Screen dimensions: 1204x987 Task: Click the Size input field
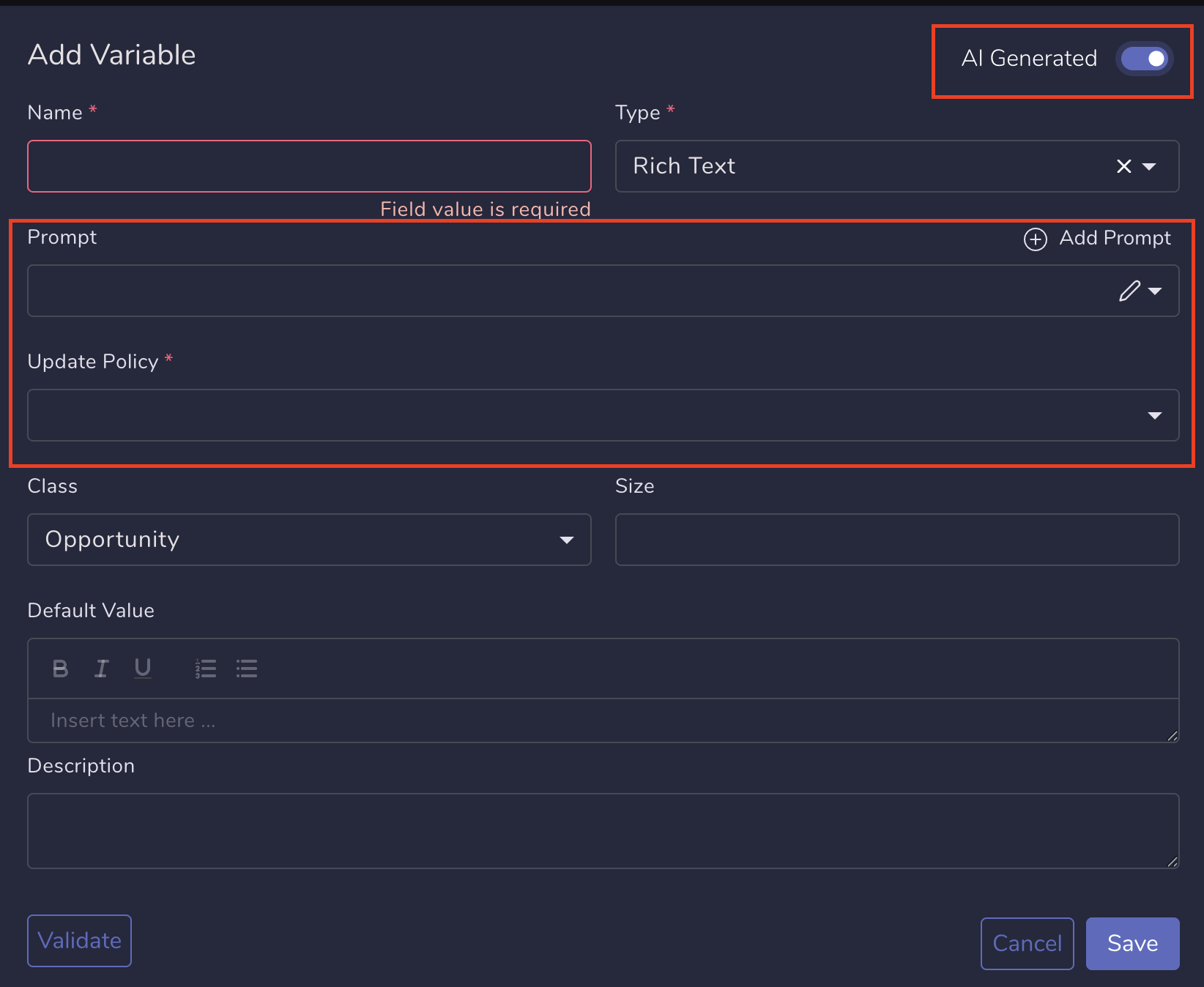tap(896, 540)
